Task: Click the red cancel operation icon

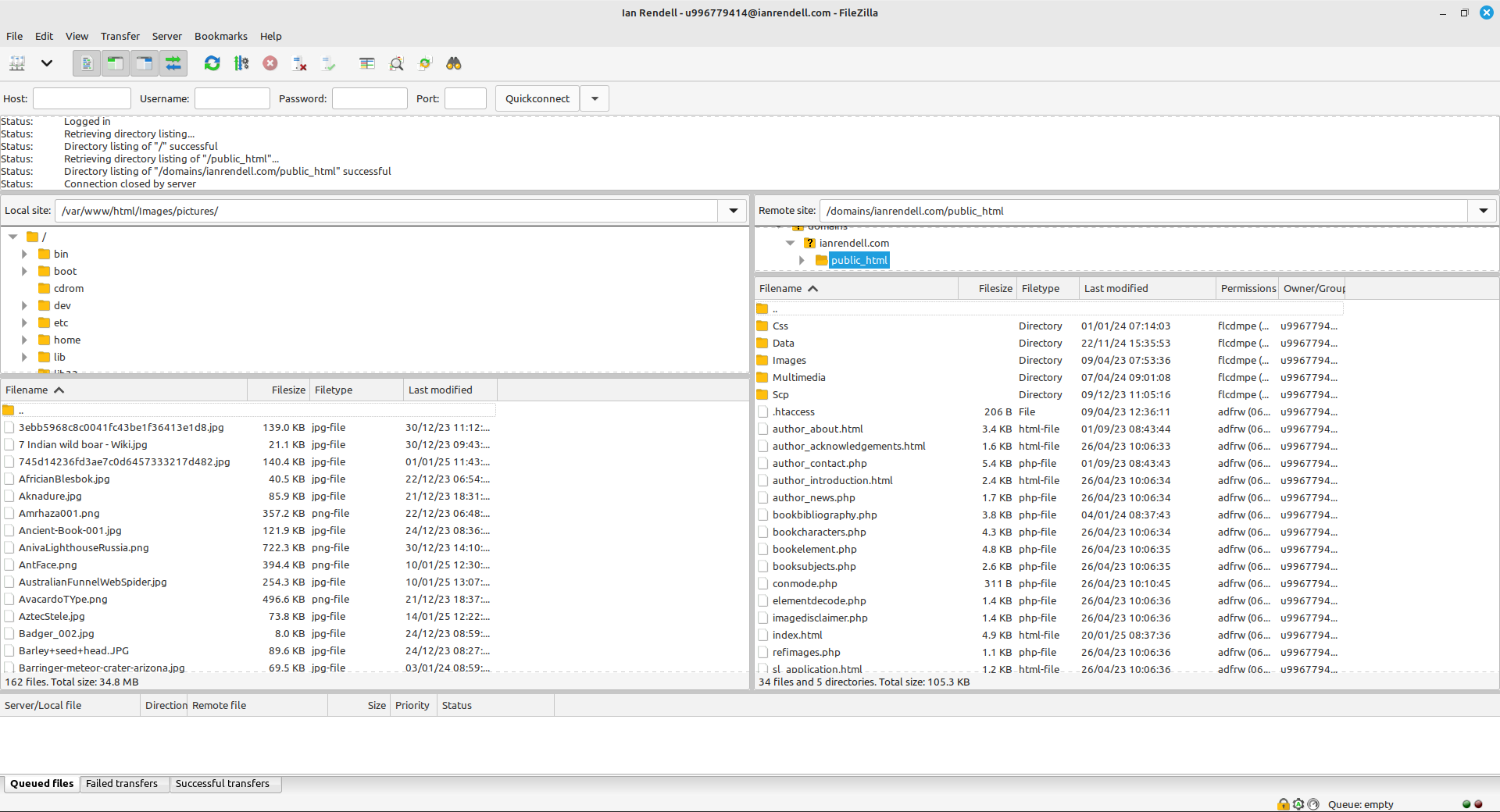Action: [270, 63]
